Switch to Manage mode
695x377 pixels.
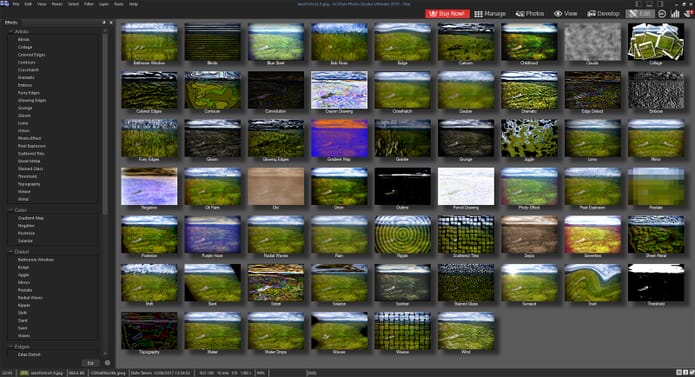click(x=490, y=13)
